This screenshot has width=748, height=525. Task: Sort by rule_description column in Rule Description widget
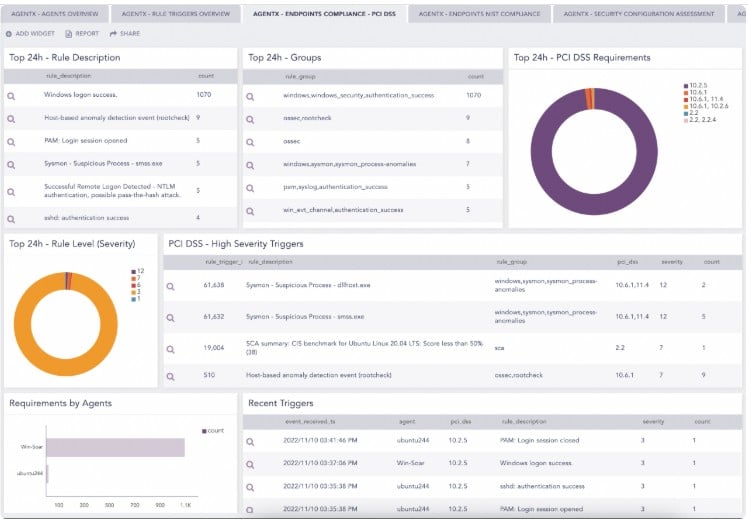coord(68,76)
